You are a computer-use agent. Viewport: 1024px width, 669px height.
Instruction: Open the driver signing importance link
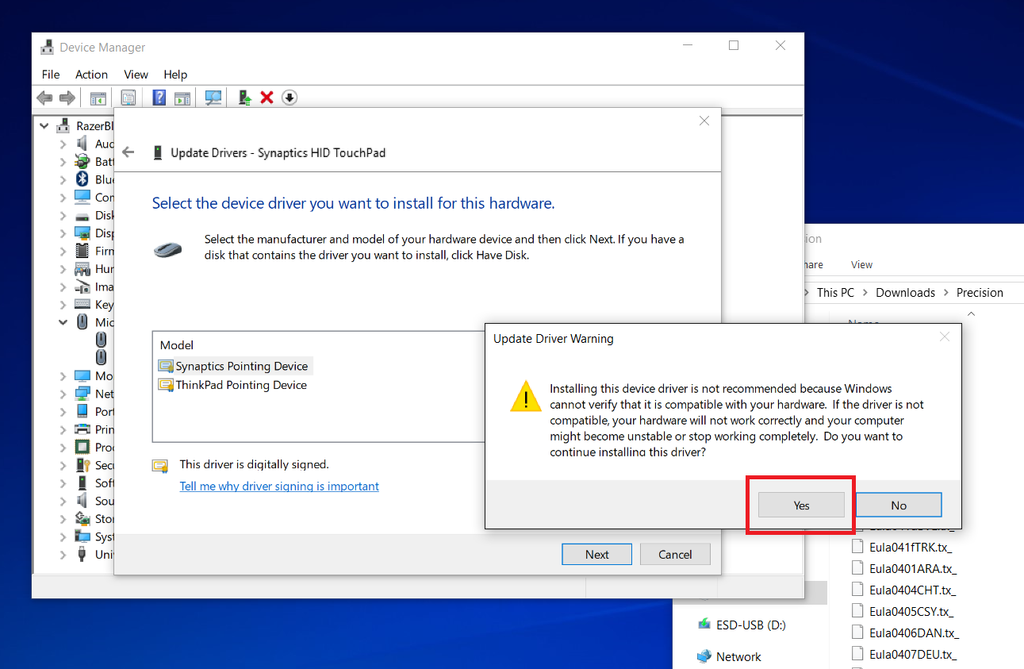279,486
